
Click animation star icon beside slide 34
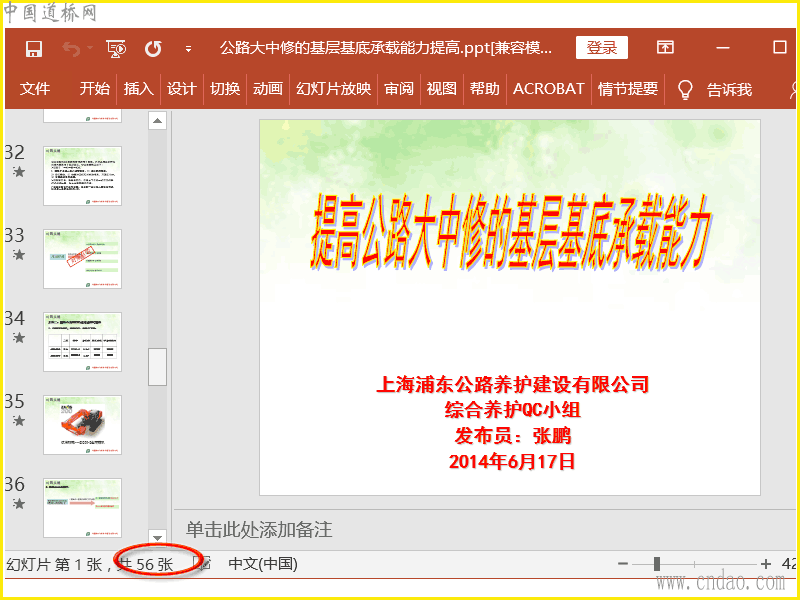(19, 338)
